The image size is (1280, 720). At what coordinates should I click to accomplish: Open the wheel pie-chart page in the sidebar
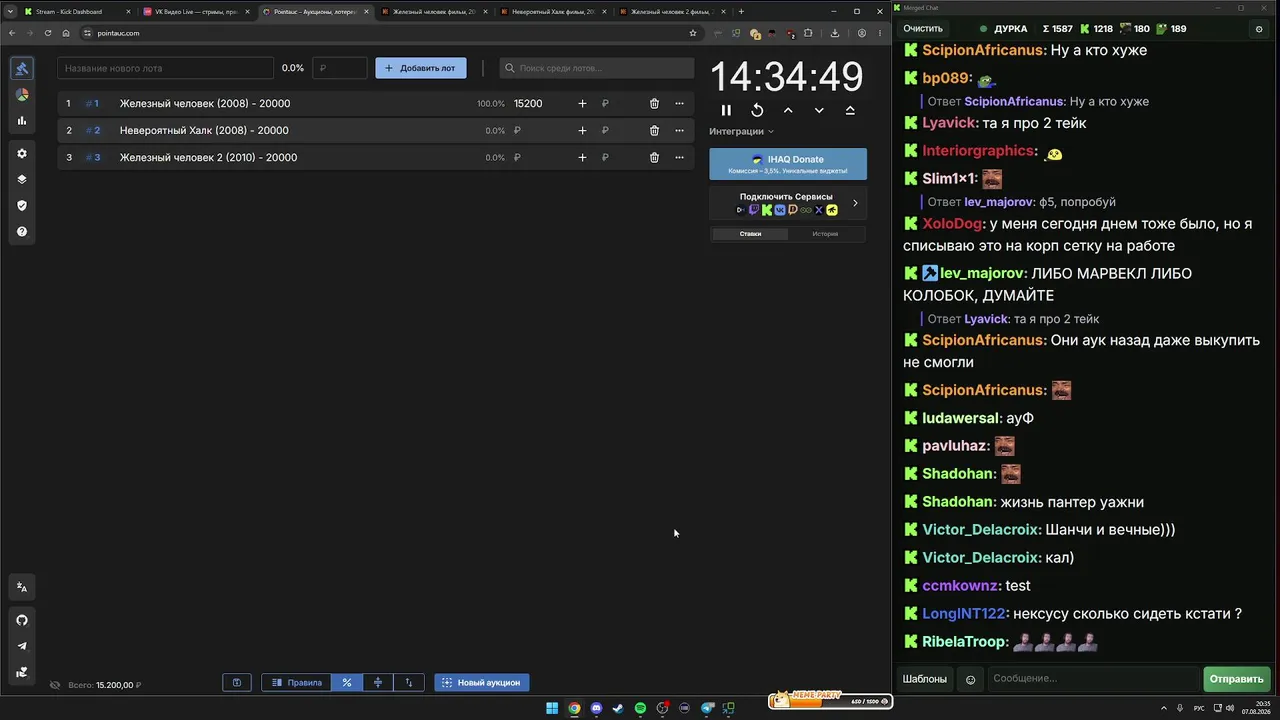[22, 94]
